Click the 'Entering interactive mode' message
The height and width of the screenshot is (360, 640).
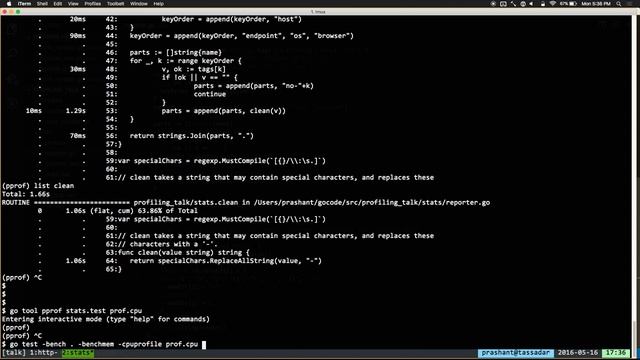pos(106,319)
